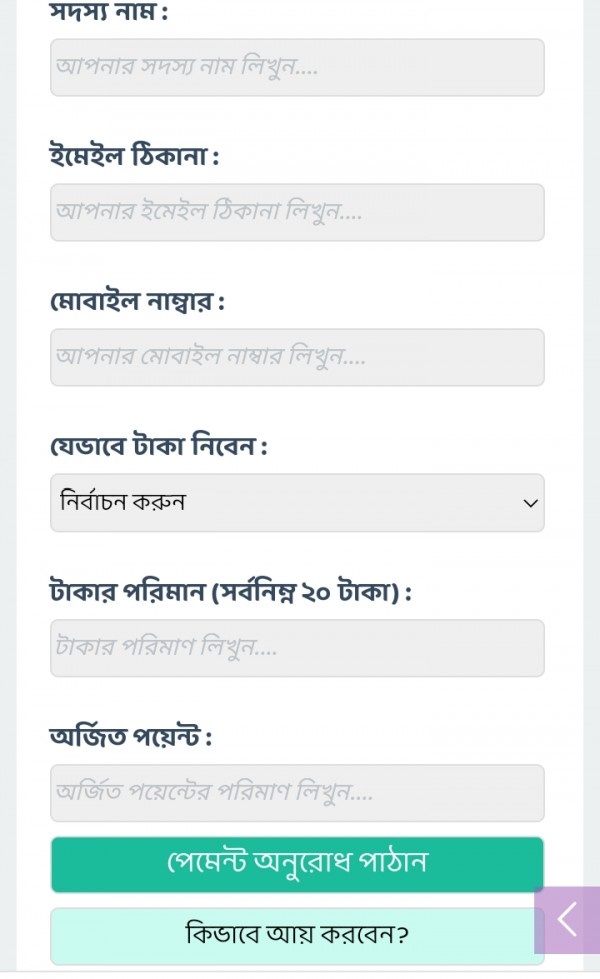Screen dimensions: 600x979
Task: Focus the অর্জিত পয়েন্ট input box
Action: point(297,793)
